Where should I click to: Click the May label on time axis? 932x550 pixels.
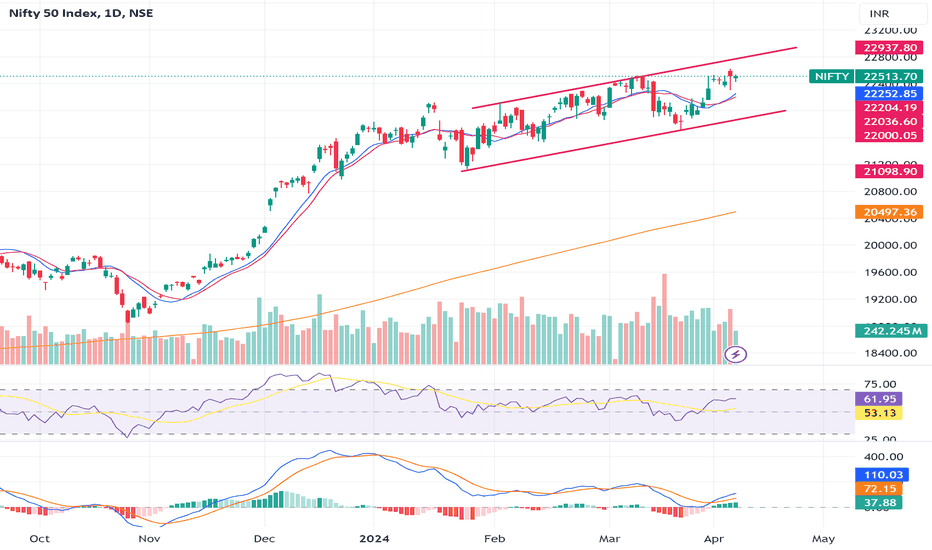coord(823,539)
